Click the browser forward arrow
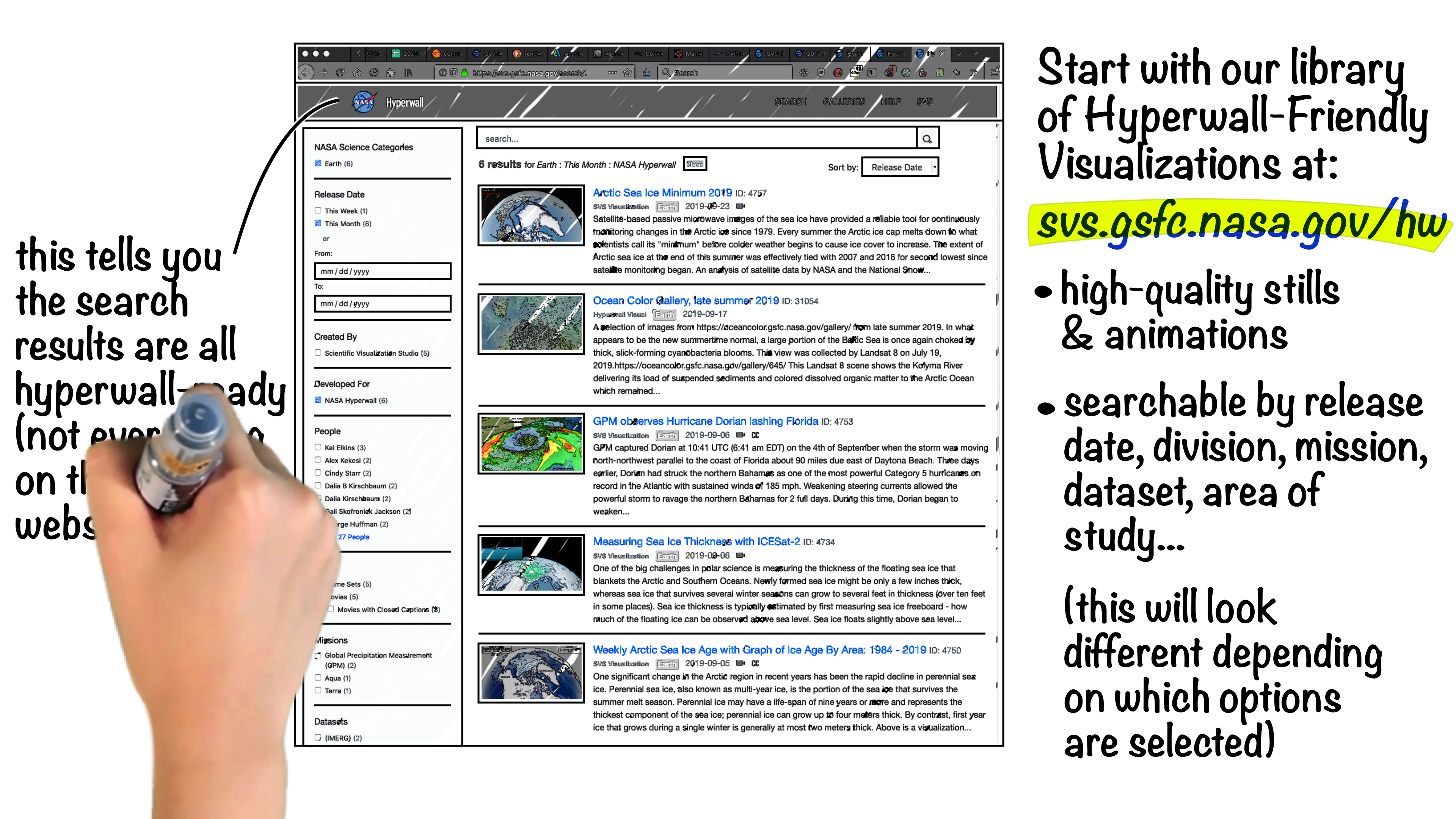Image resolution: width=1456 pixels, height=819 pixels. point(323,72)
